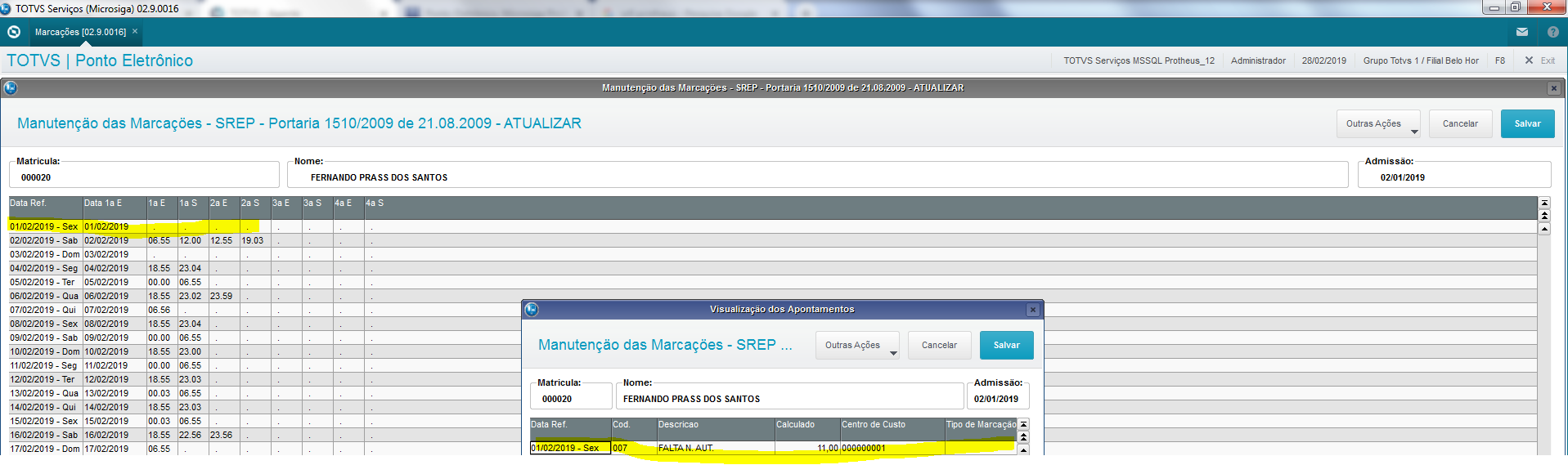Click the 01/02/2019 - Sex cell in dialog grid
Screen dimensions: 1568x465
(571, 448)
